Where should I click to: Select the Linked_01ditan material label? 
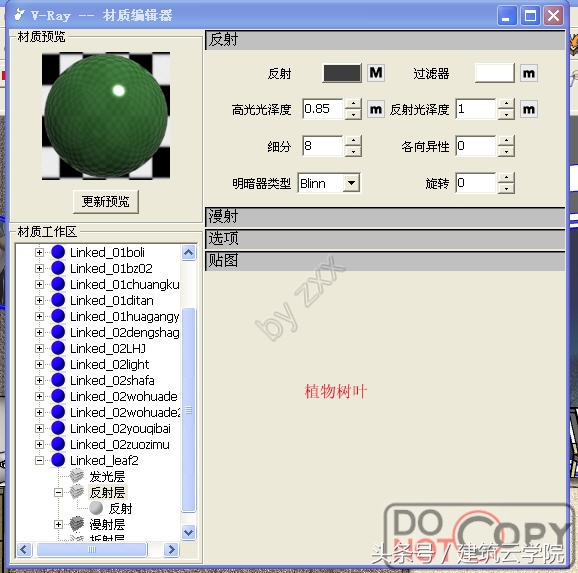pyautogui.click(x=112, y=301)
